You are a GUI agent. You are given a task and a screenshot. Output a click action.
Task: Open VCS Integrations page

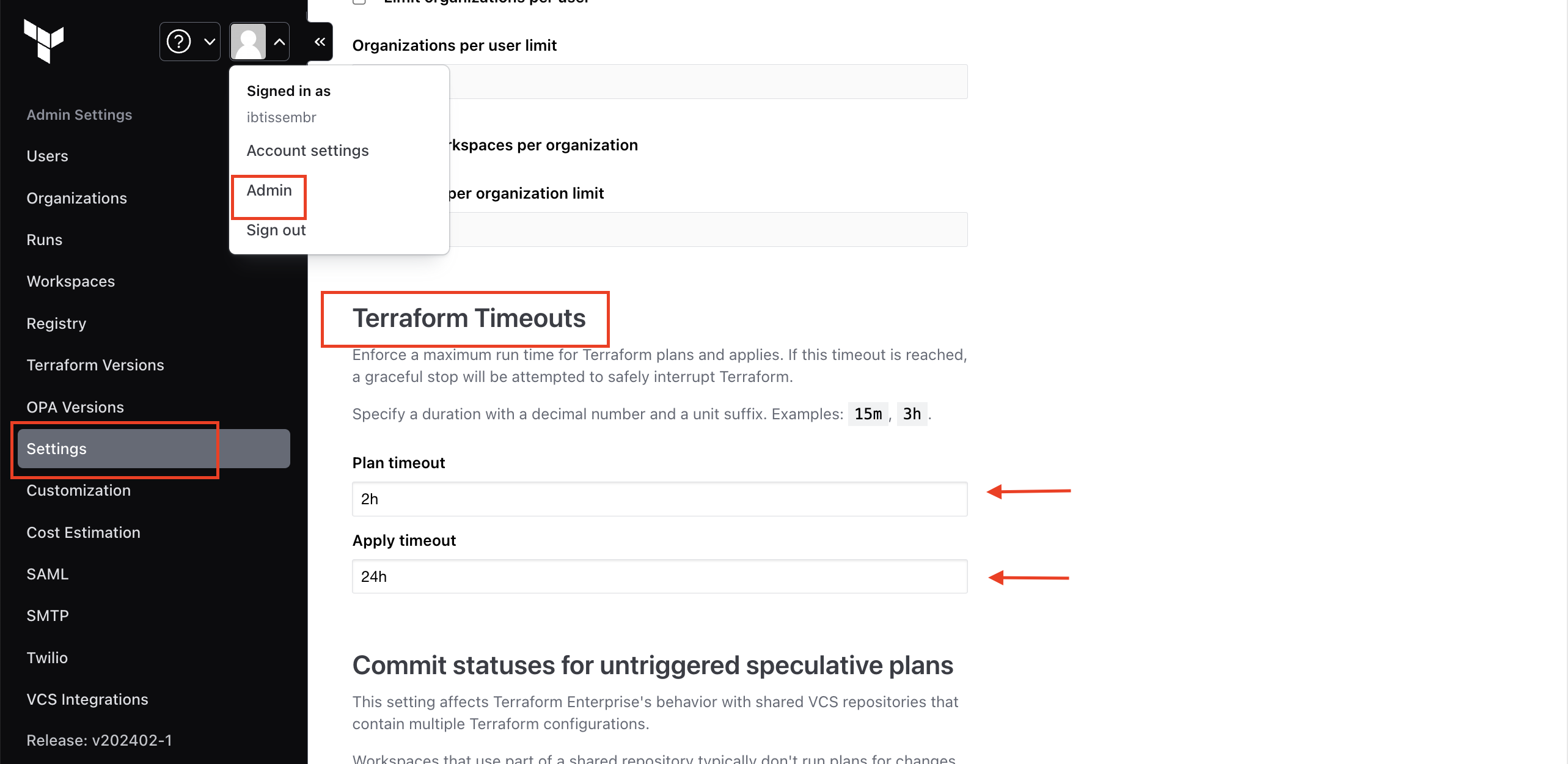tap(87, 699)
